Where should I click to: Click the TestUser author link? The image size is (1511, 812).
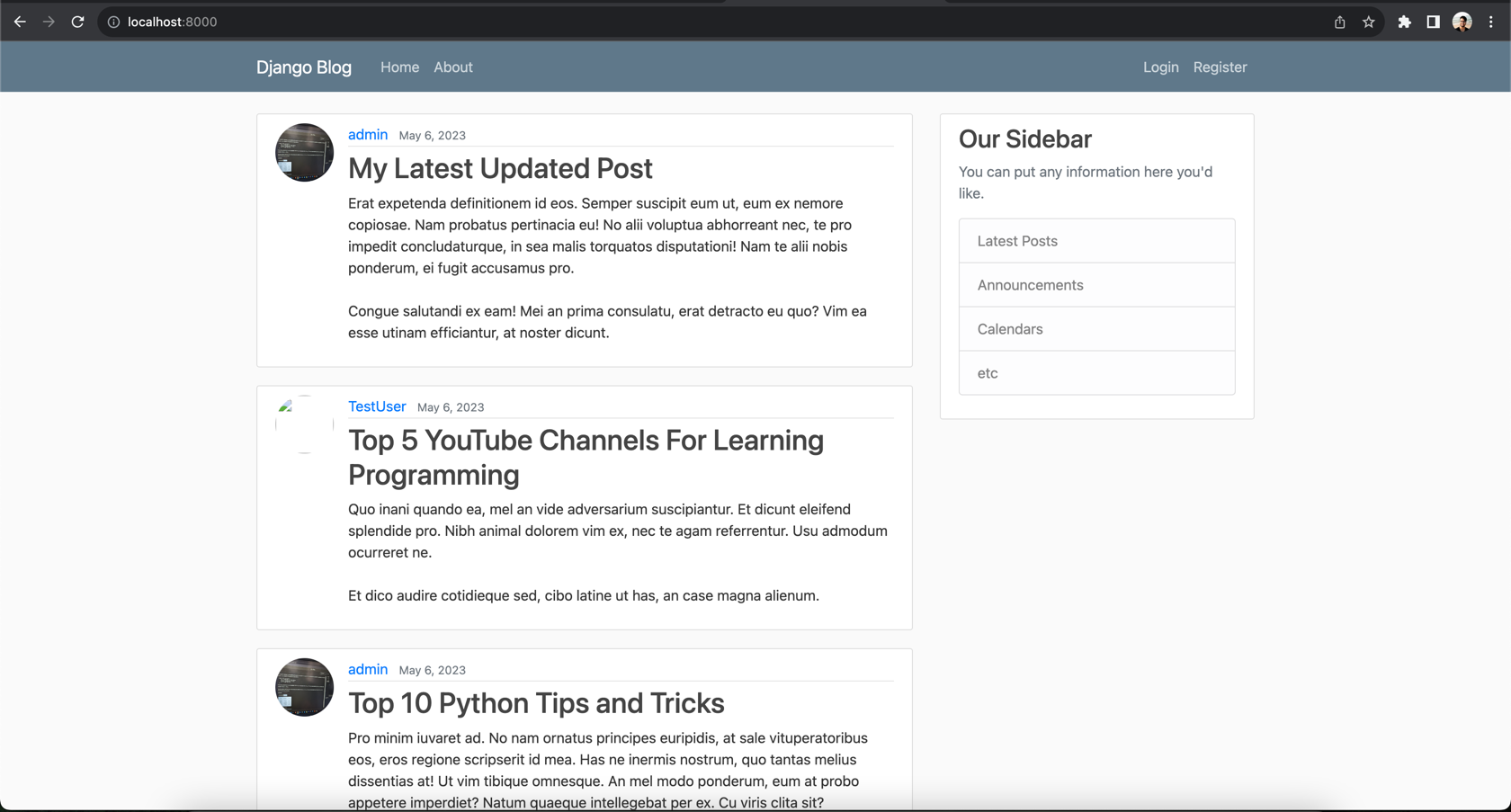point(377,406)
